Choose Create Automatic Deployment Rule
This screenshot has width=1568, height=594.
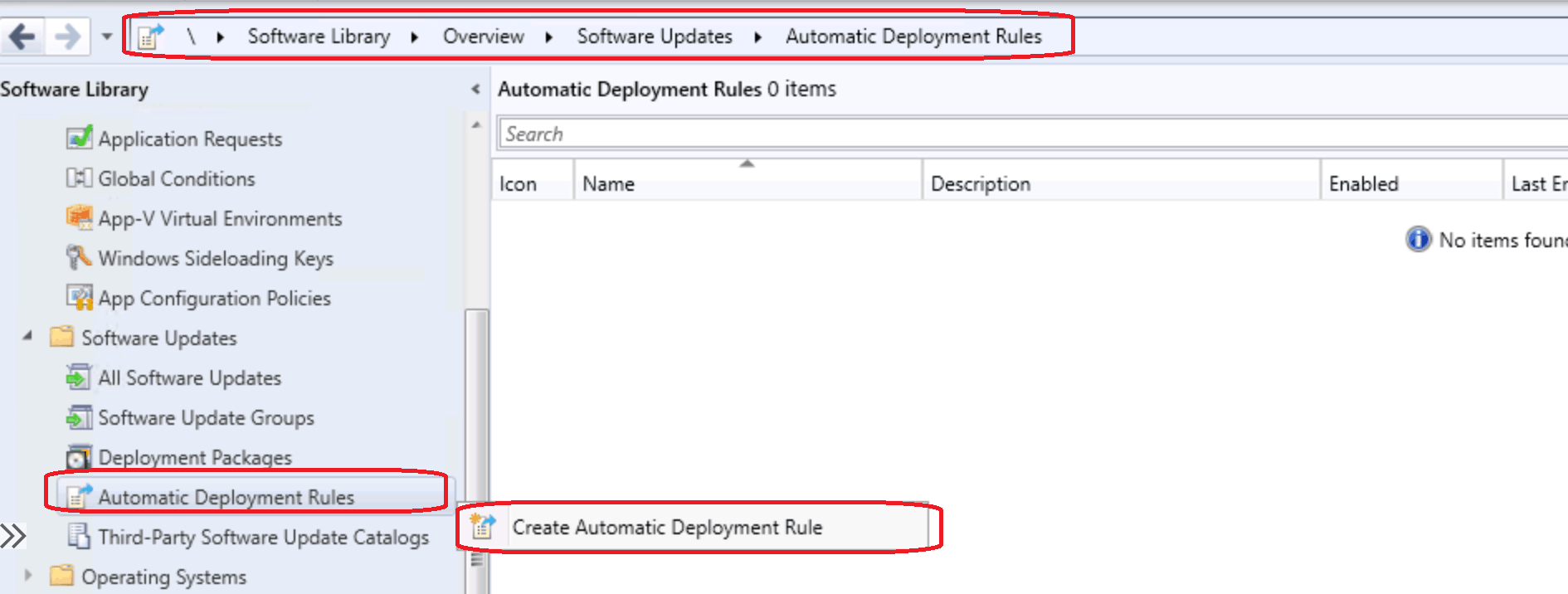tap(667, 527)
